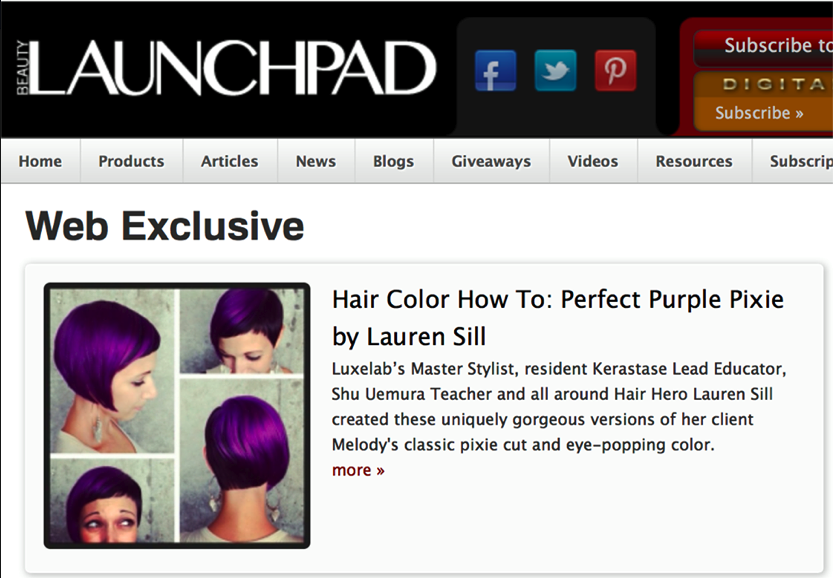The image size is (833, 578).
Task: Open the News section
Action: pyautogui.click(x=316, y=161)
